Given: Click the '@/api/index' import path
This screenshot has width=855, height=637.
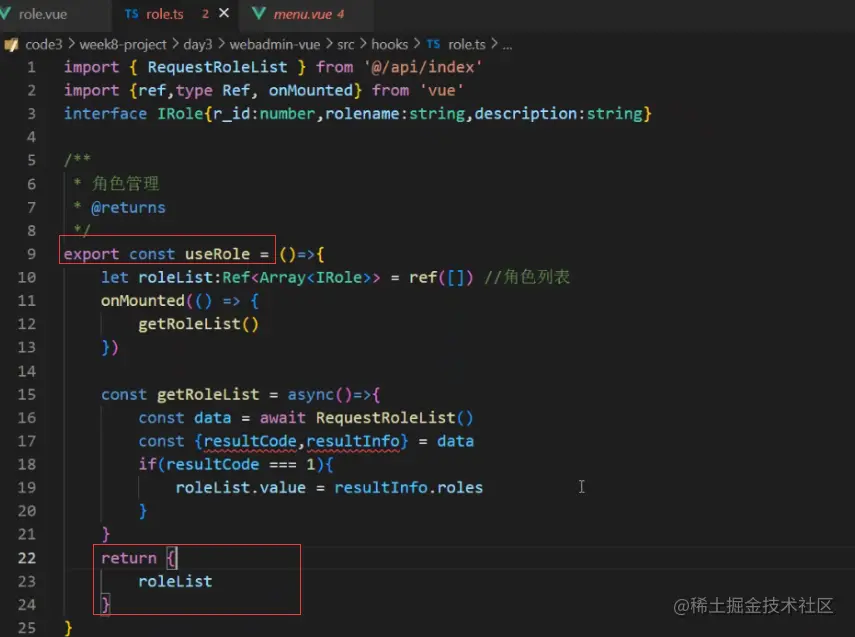Looking at the screenshot, I should coord(423,67).
